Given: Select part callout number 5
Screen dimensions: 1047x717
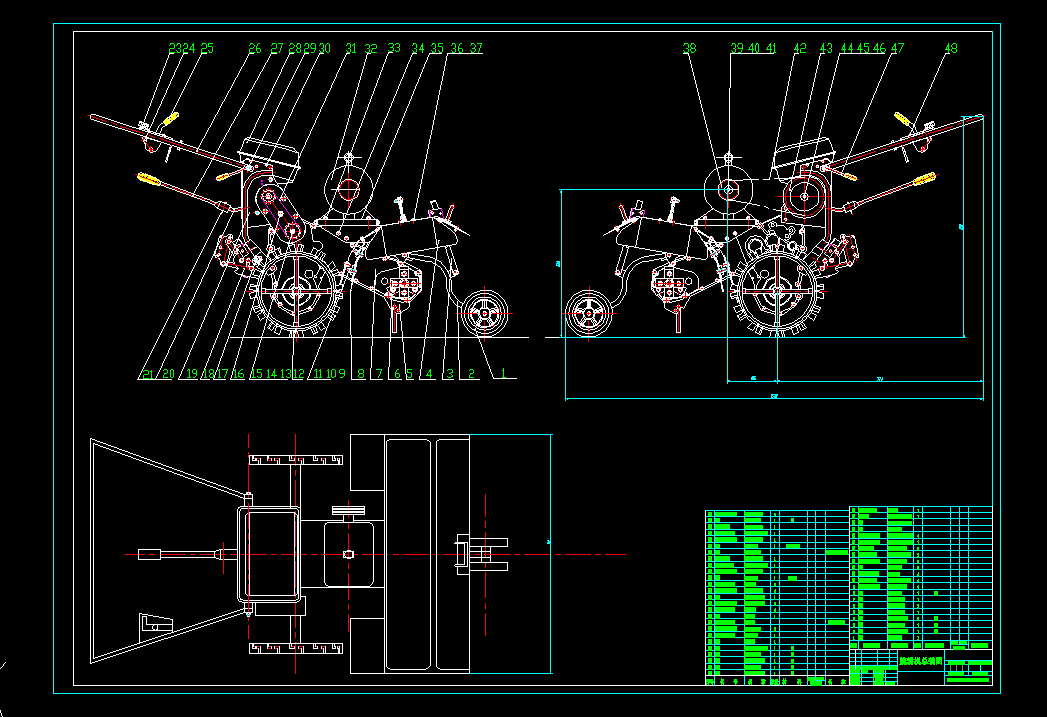Looking at the screenshot, I should 409,374.
